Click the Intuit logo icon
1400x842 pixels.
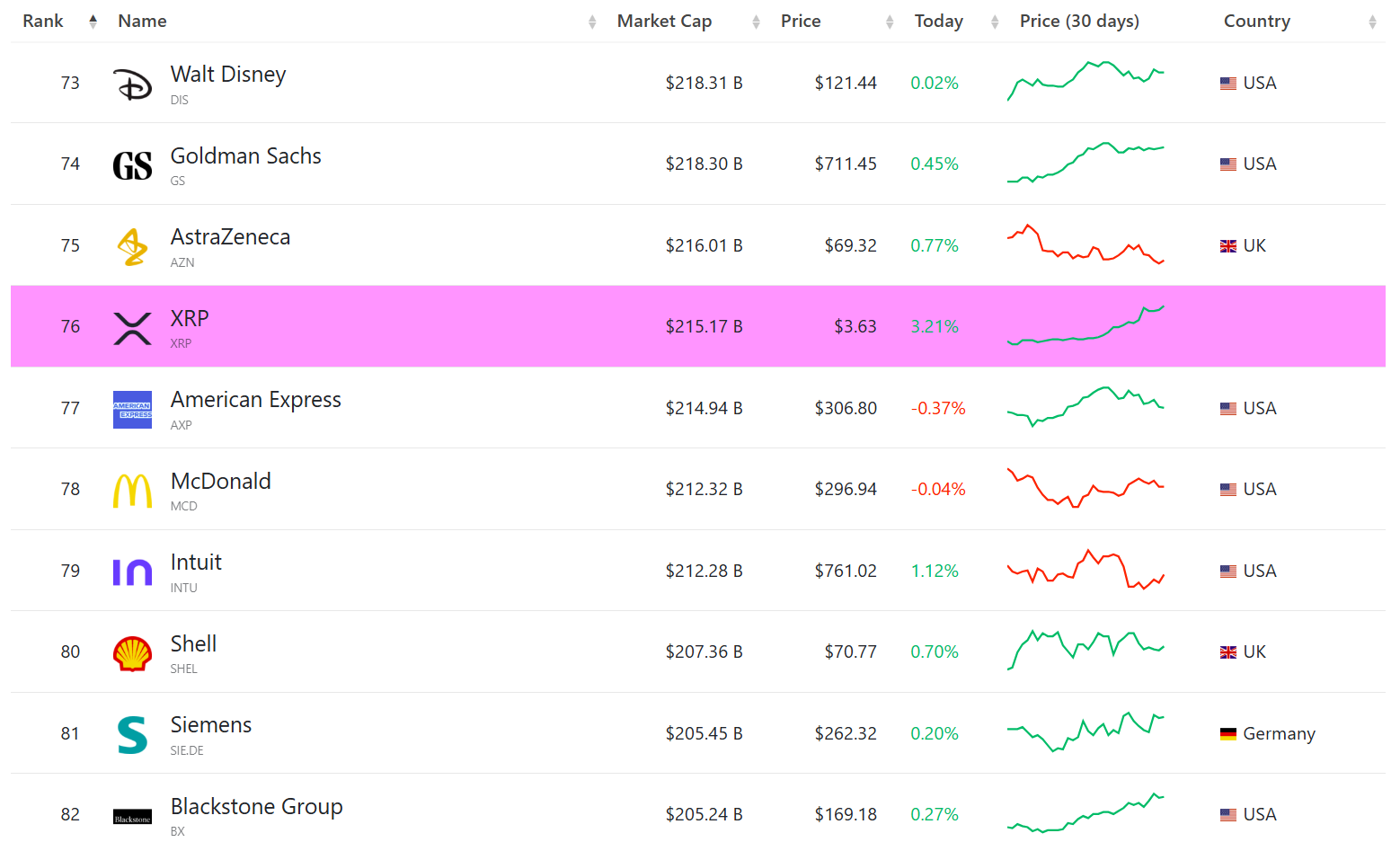(133, 572)
